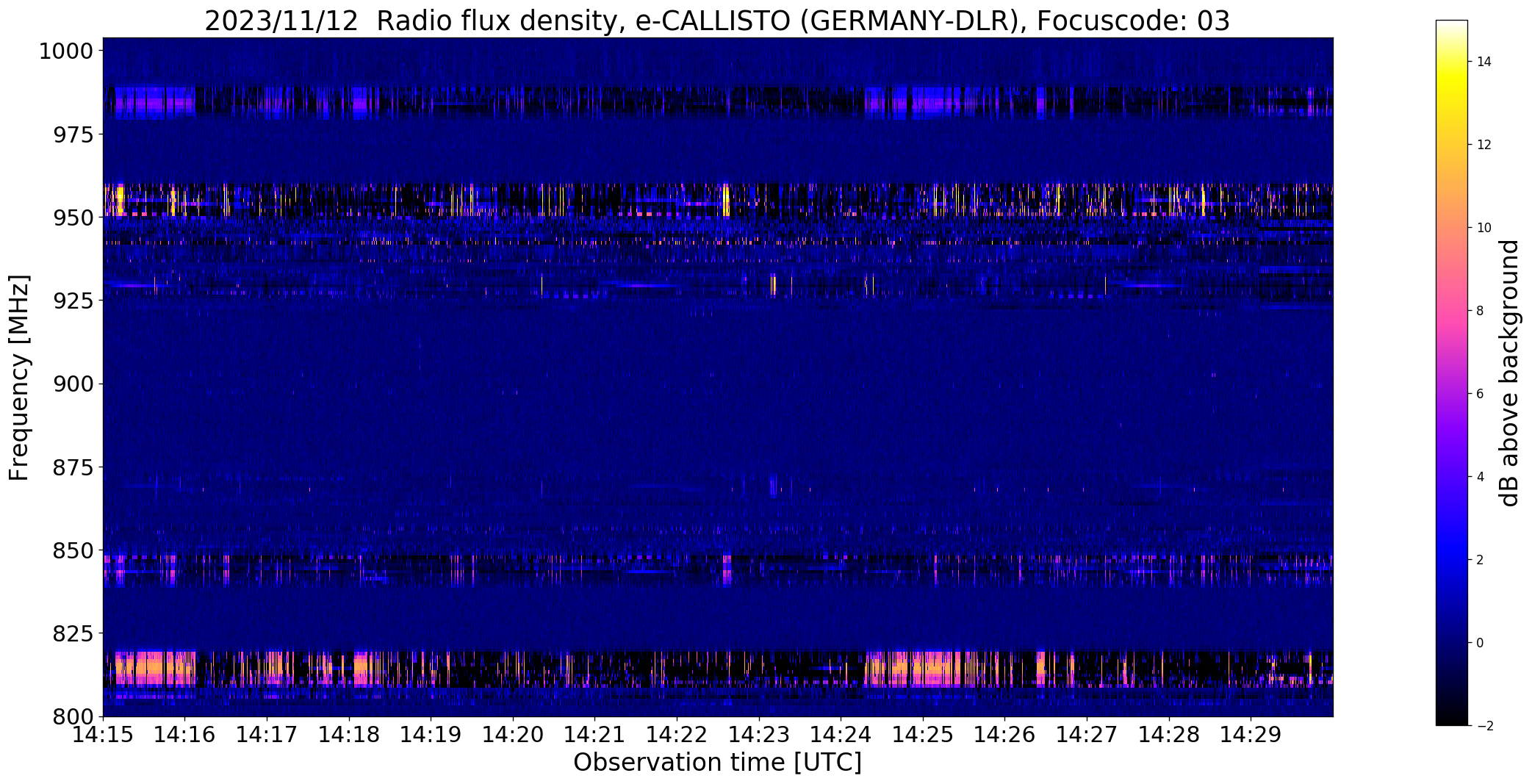
Task: Click the colorbar tick value 0
Action: (1480, 643)
